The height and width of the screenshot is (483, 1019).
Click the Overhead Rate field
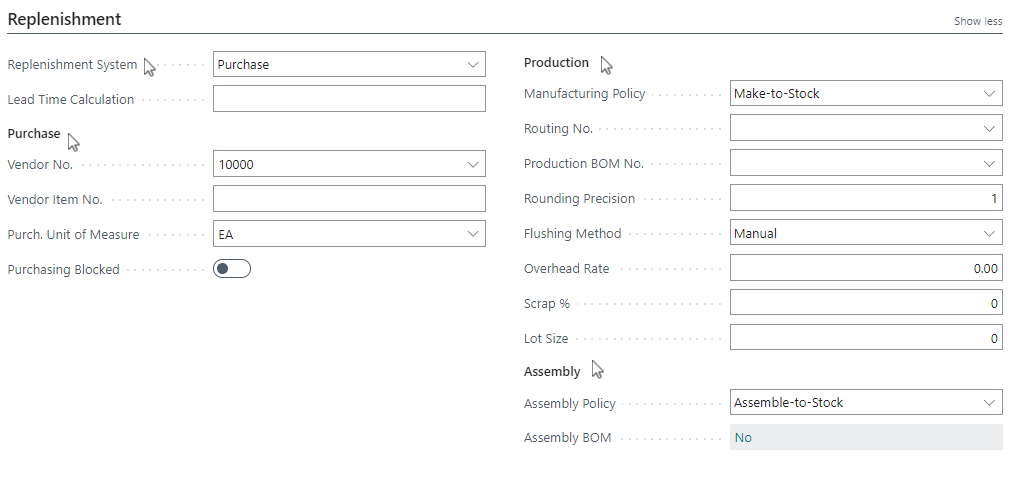(x=866, y=268)
